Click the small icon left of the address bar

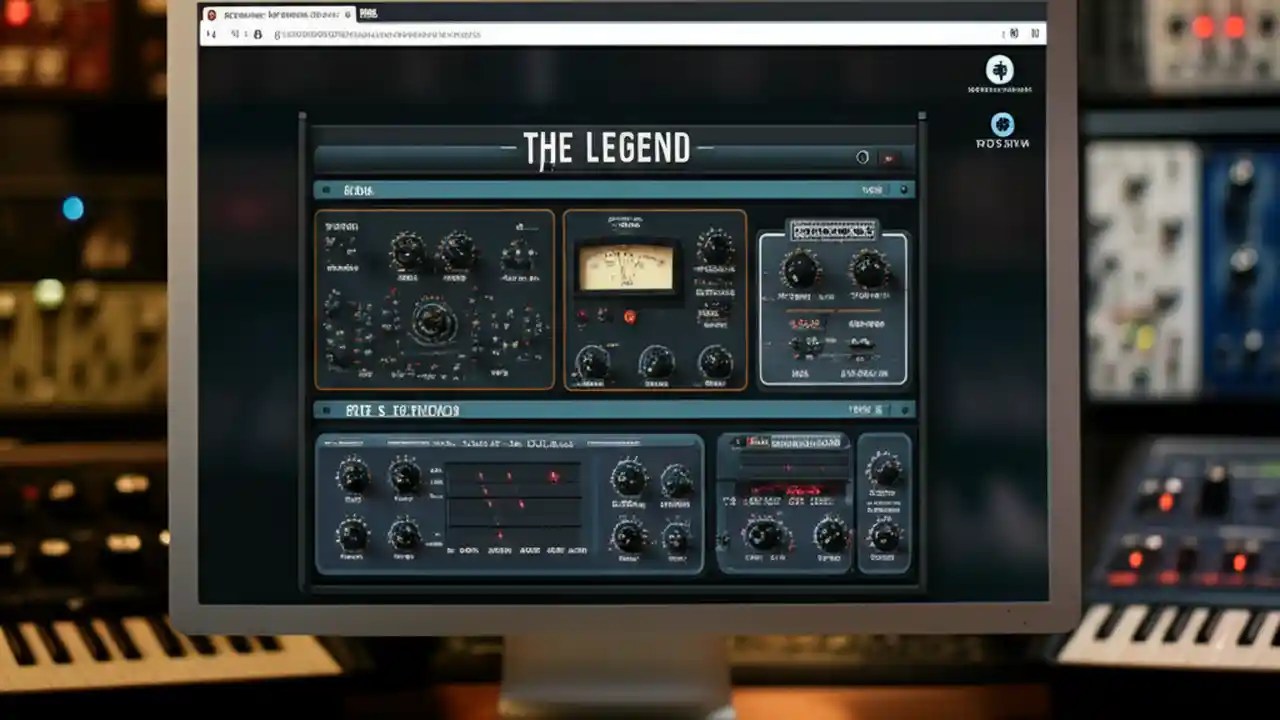click(257, 35)
